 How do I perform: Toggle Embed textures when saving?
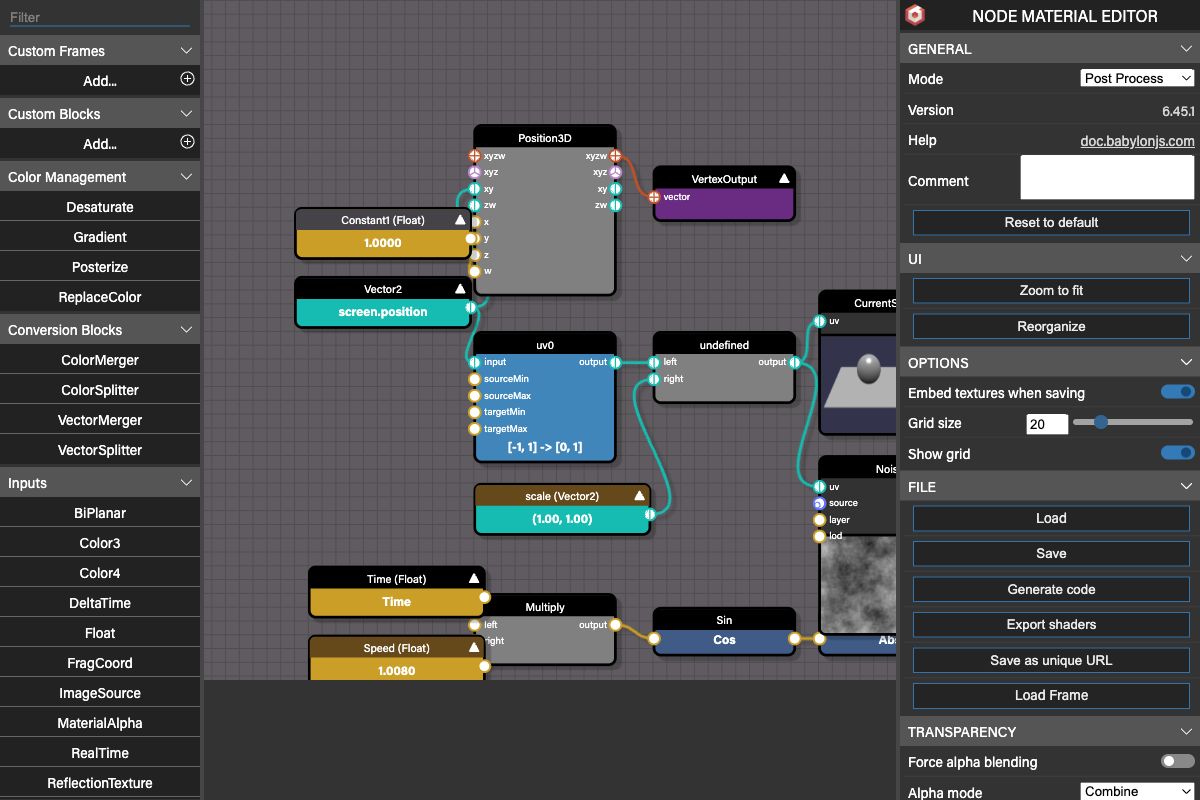[1177, 392]
